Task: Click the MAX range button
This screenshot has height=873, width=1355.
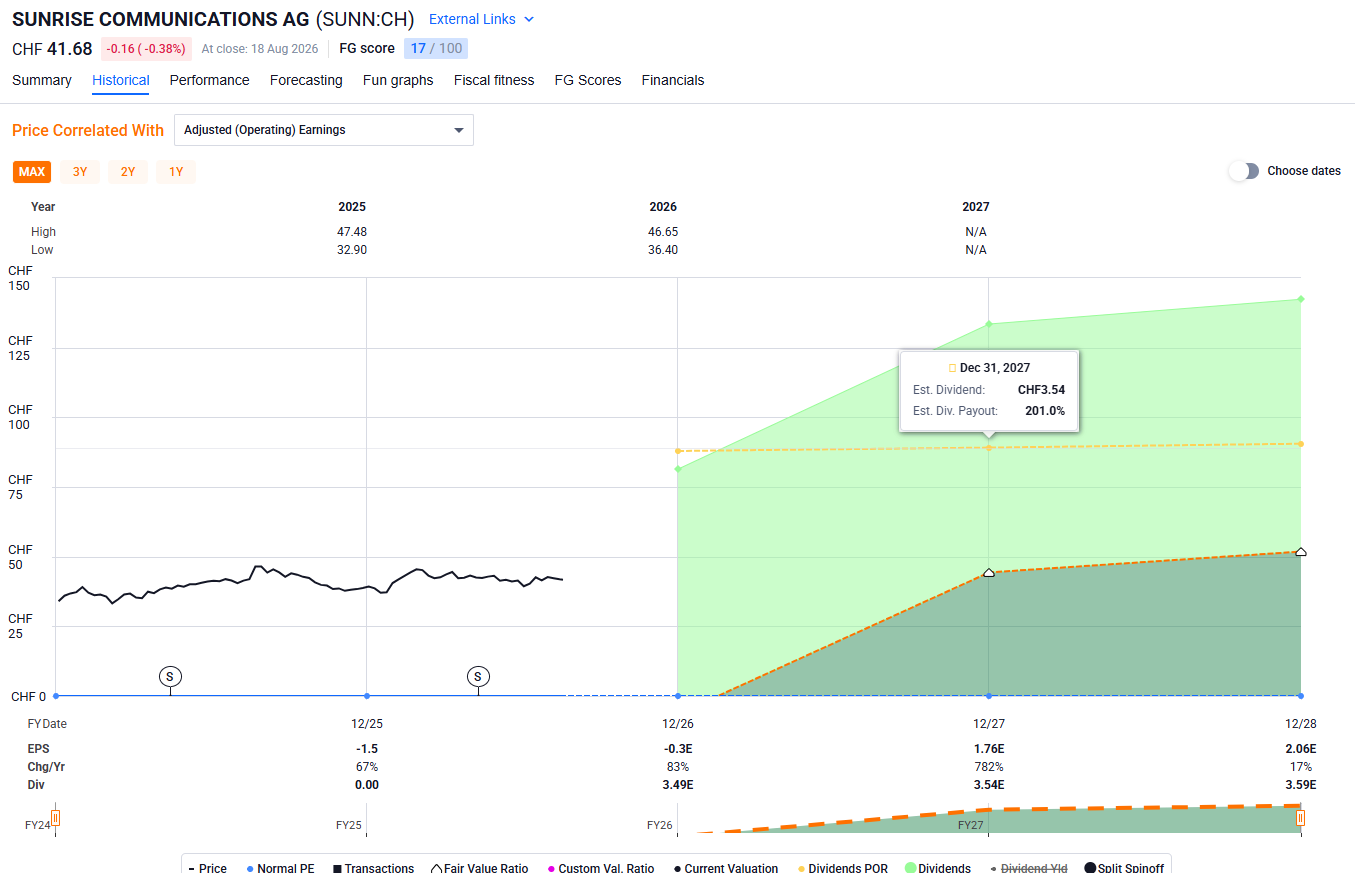Action: point(32,172)
